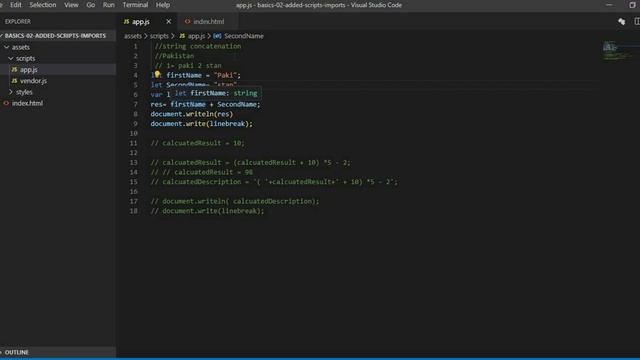This screenshot has width=640, height=360.
Task: Click the assets breadcrumb segment
Action: point(133,36)
